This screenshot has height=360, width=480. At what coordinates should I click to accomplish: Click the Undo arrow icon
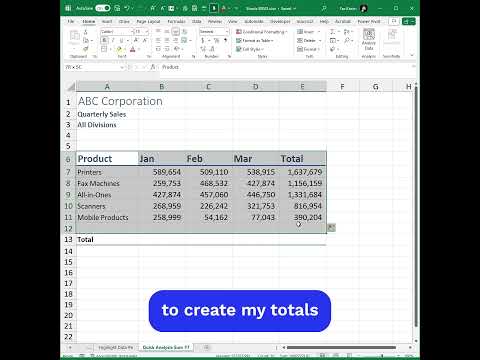click(x=127, y=8)
